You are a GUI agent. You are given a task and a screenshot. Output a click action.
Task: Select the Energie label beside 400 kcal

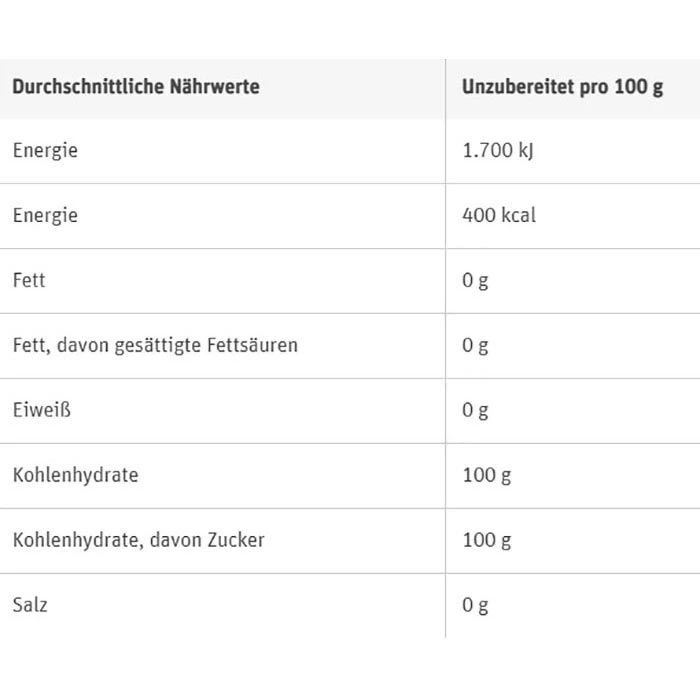(45, 216)
